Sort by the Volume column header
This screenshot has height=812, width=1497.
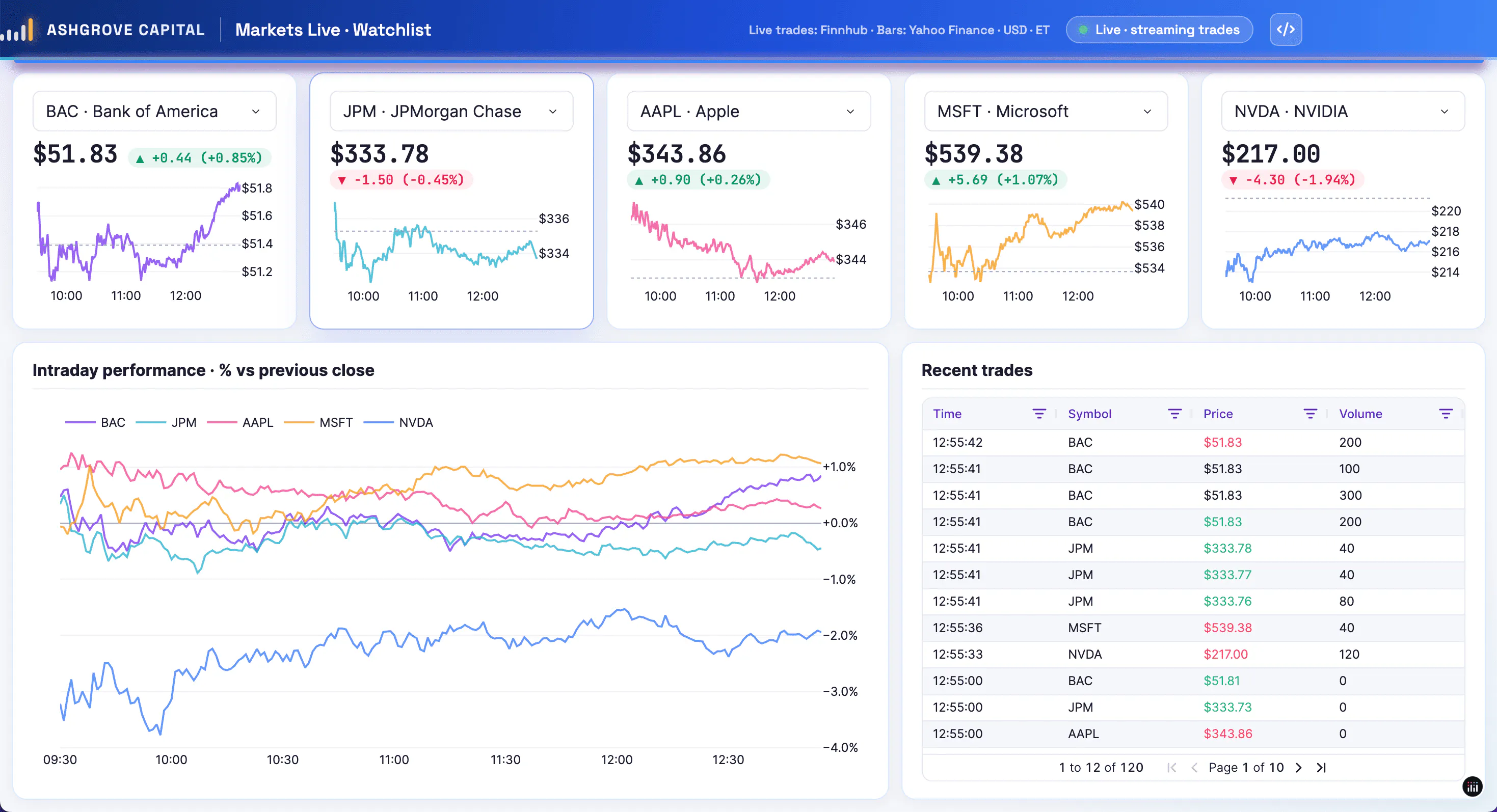pos(1360,414)
